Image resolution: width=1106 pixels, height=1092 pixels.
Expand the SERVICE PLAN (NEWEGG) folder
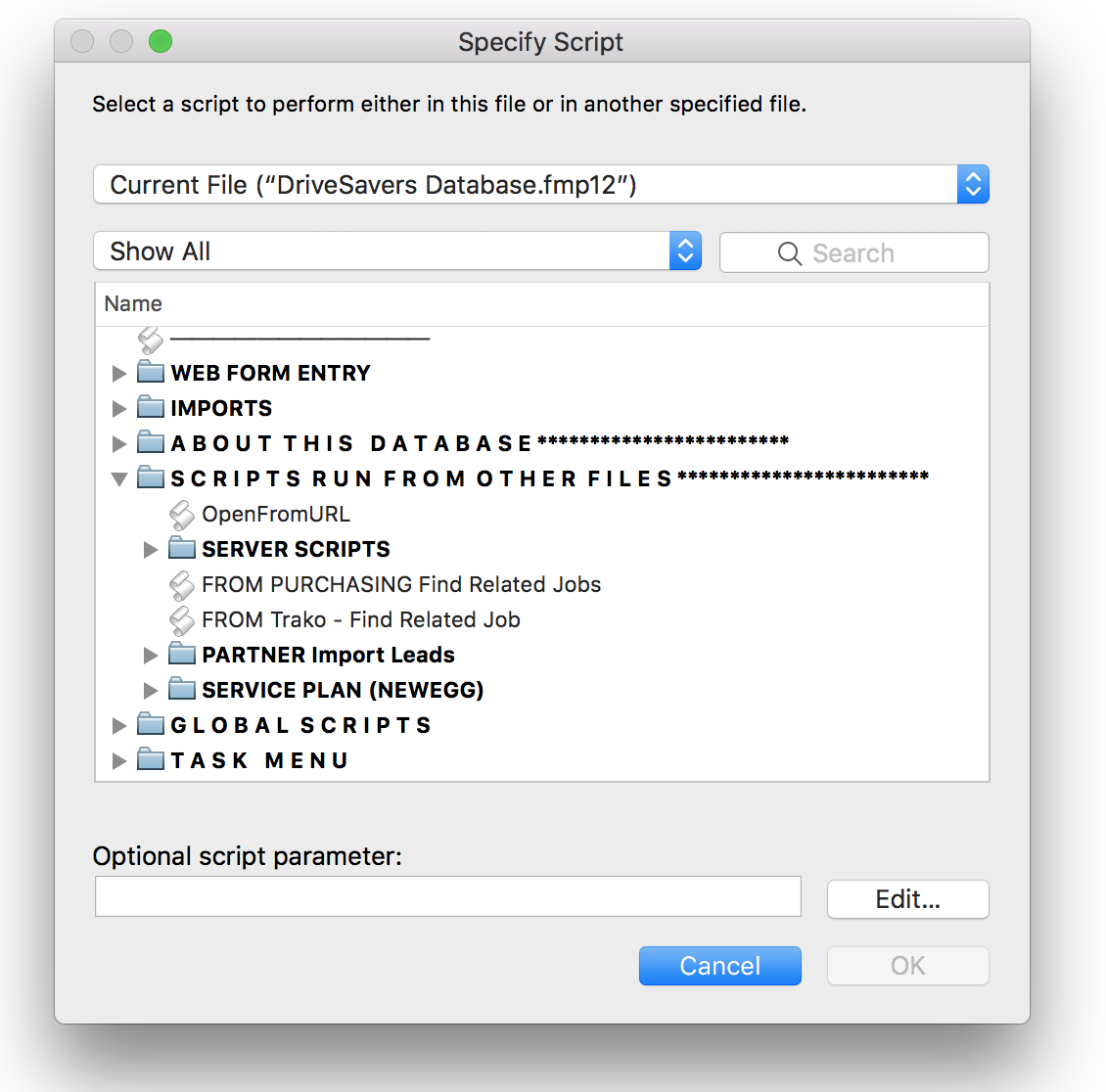point(151,690)
